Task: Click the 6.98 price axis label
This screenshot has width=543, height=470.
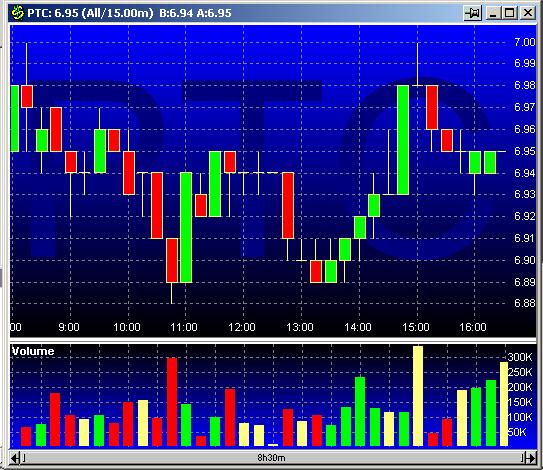Action: pos(525,85)
